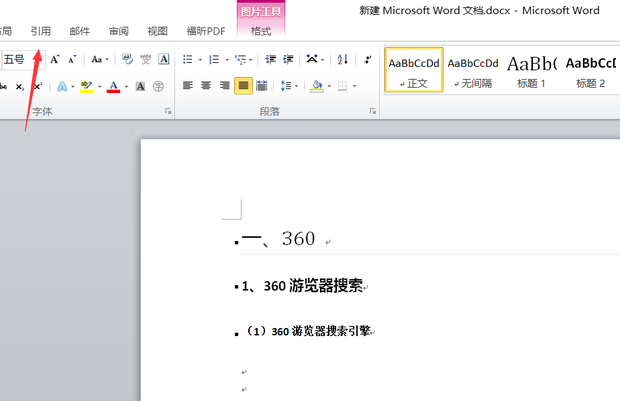
Task: Click the center text alignment icon
Action: 206,86
